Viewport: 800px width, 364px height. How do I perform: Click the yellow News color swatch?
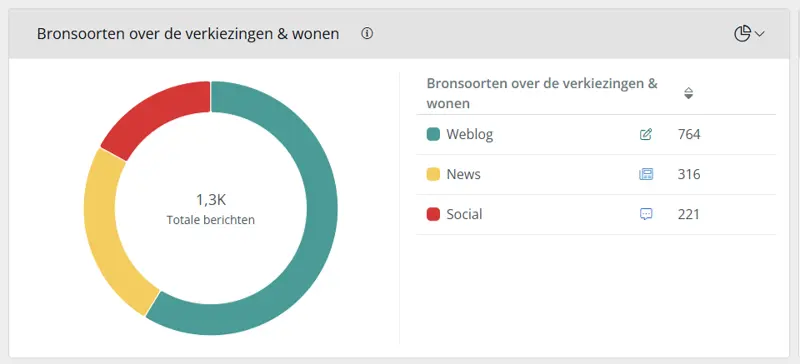[x=433, y=175]
